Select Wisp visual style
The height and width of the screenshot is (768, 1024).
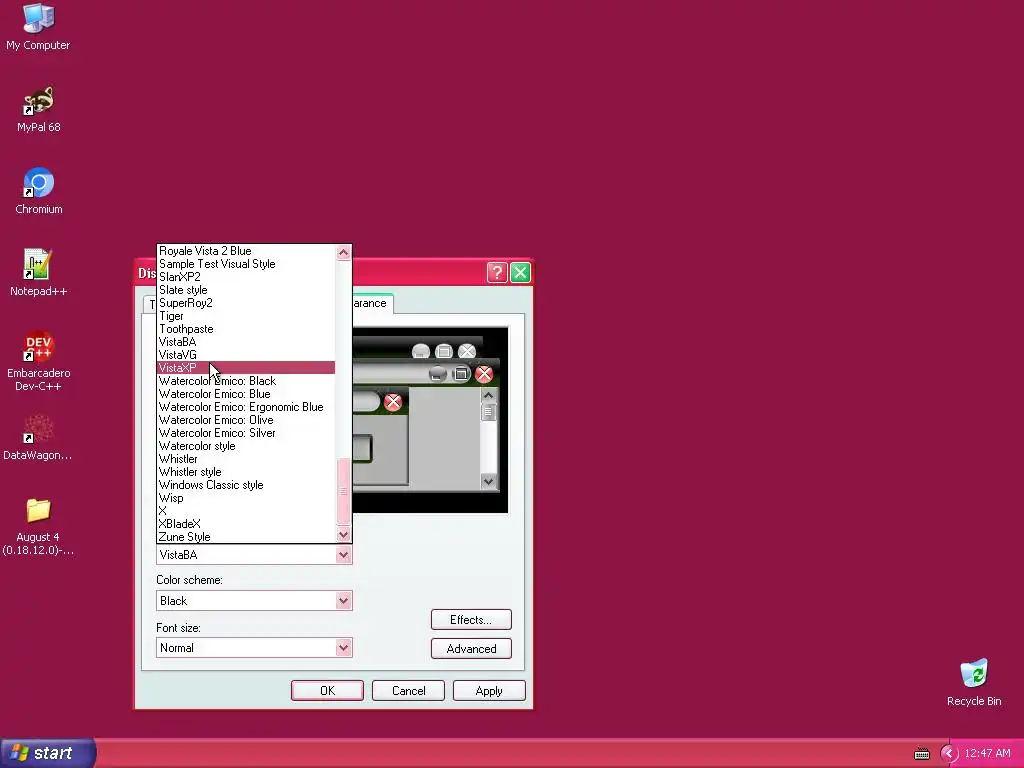pos(246,498)
